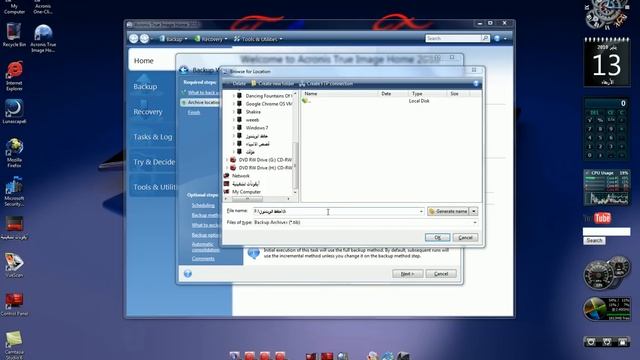
Task: Click Cancel in Browse for Location dialog
Action: 465,237
